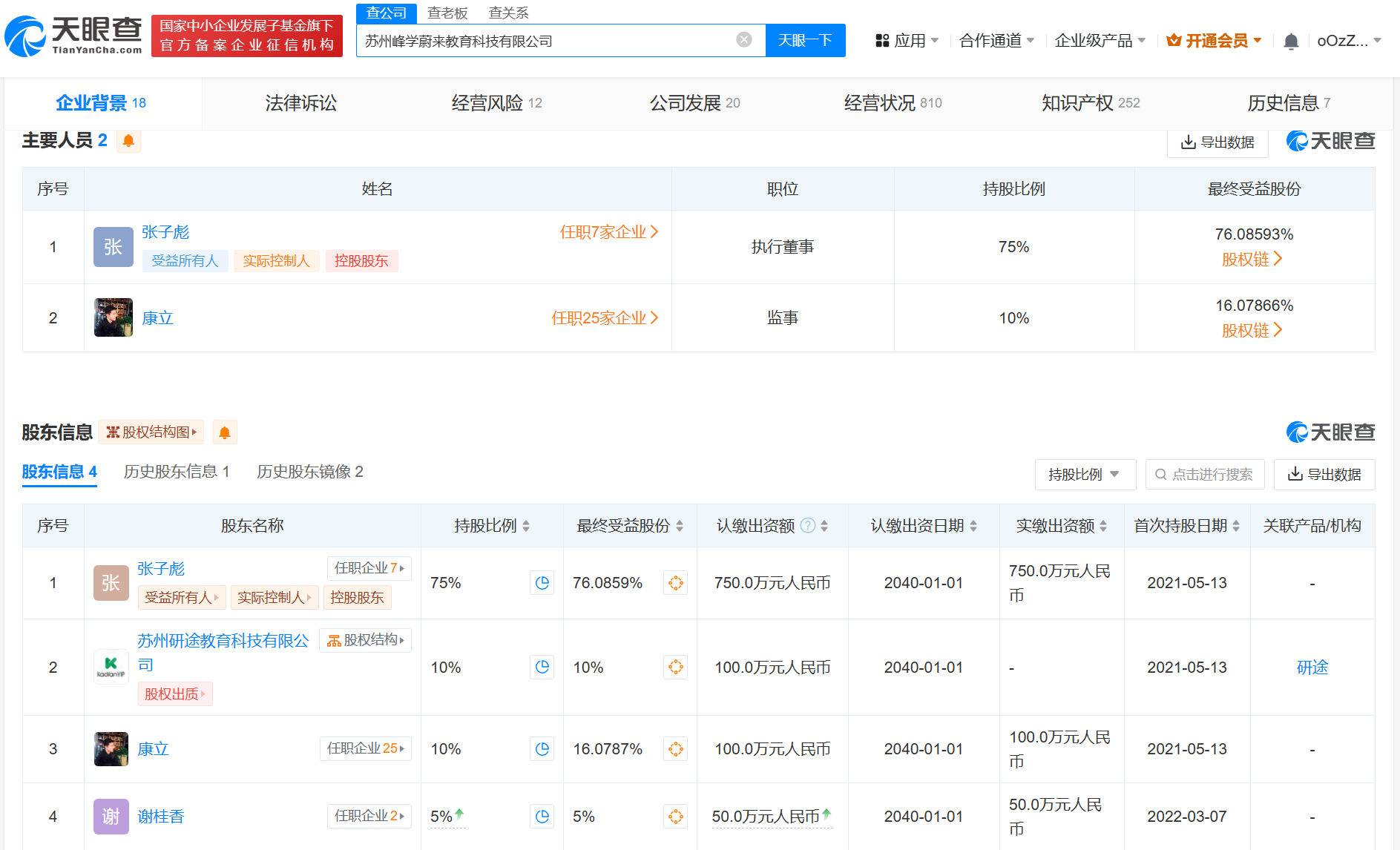Click 实际控制人 tag in shareholder table
Image resolution: width=1400 pixels, height=850 pixels.
275,598
